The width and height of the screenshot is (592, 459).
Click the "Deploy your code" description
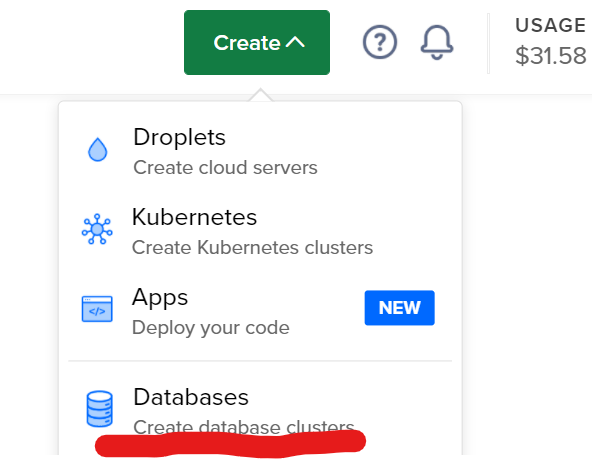[211, 328]
